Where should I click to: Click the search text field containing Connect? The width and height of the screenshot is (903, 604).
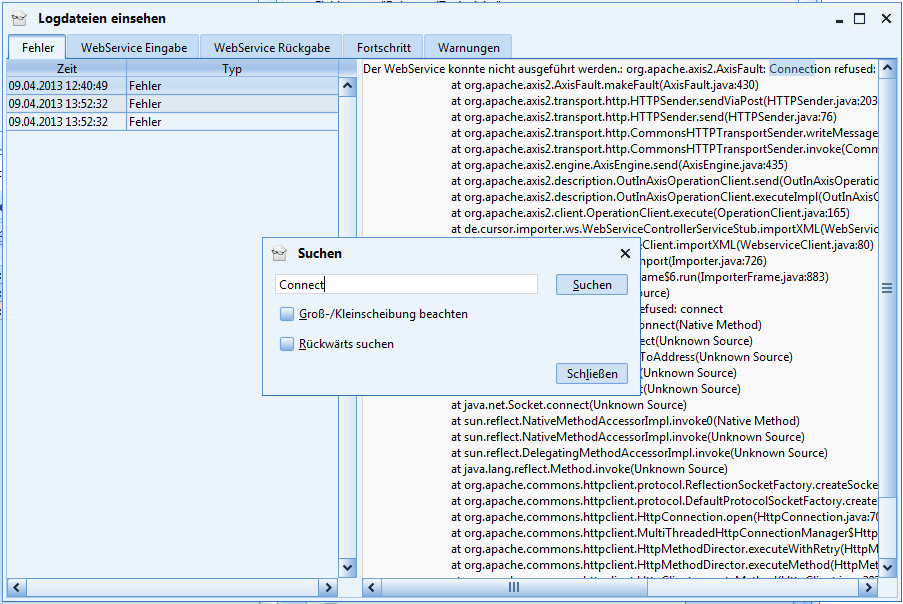pyautogui.click(x=405, y=285)
